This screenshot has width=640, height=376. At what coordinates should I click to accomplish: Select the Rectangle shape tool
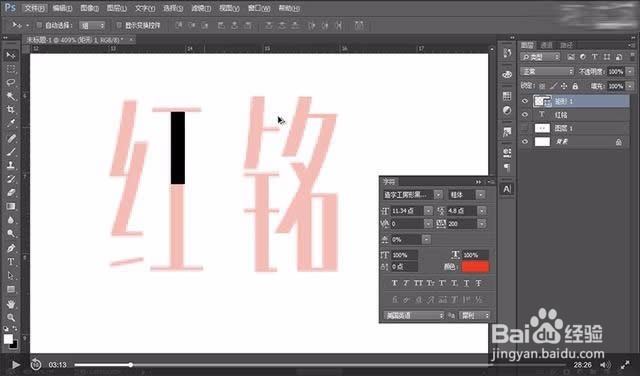tap(11, 289)
